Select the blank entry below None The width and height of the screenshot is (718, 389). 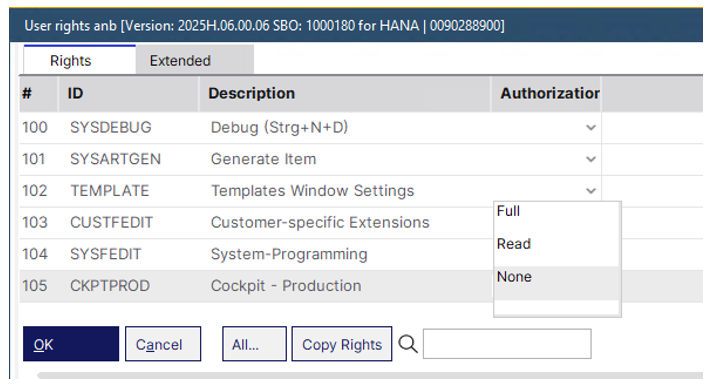557,307
